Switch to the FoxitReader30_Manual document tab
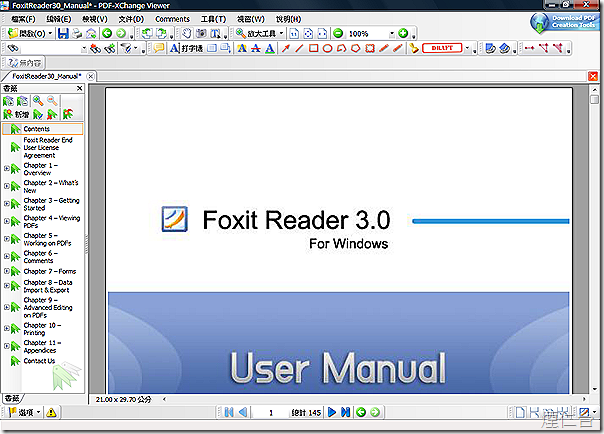This screenshot has width=604, height=434. coord(47,76)
